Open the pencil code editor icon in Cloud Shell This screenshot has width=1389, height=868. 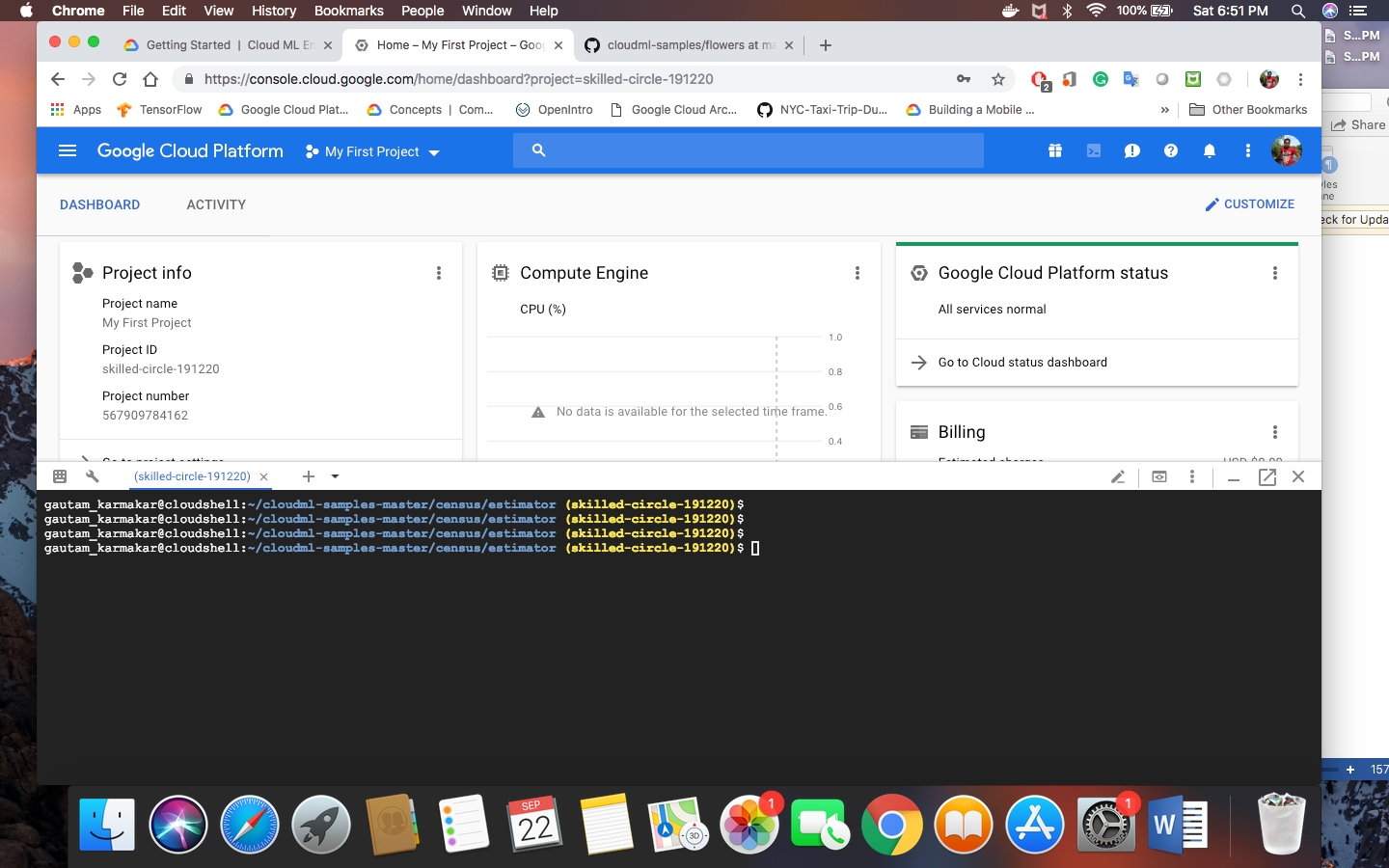pos(1118,476)
